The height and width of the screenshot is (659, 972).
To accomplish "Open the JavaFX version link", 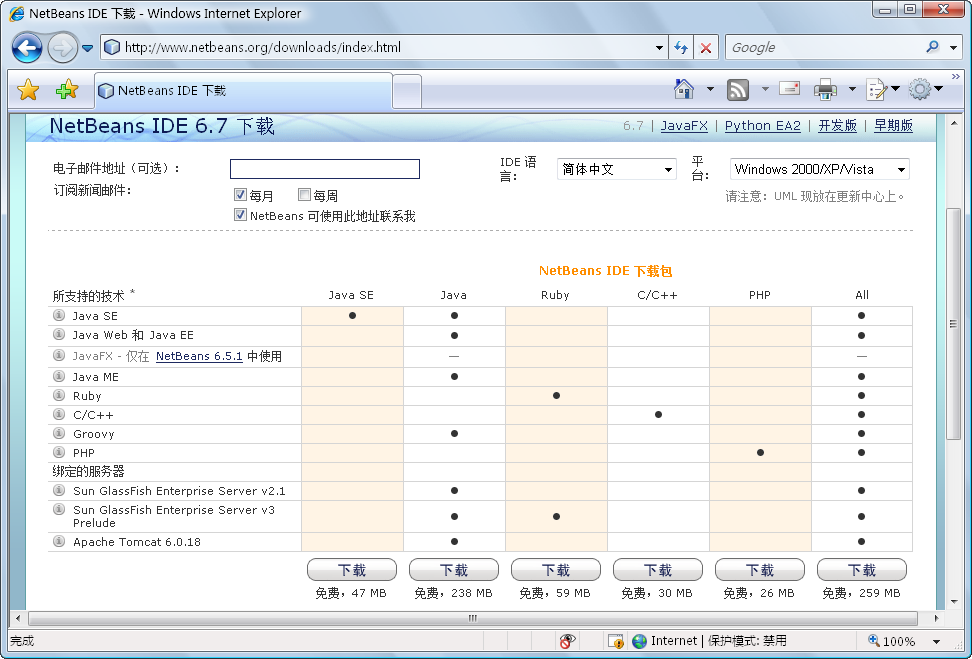I will coord(684,125).
